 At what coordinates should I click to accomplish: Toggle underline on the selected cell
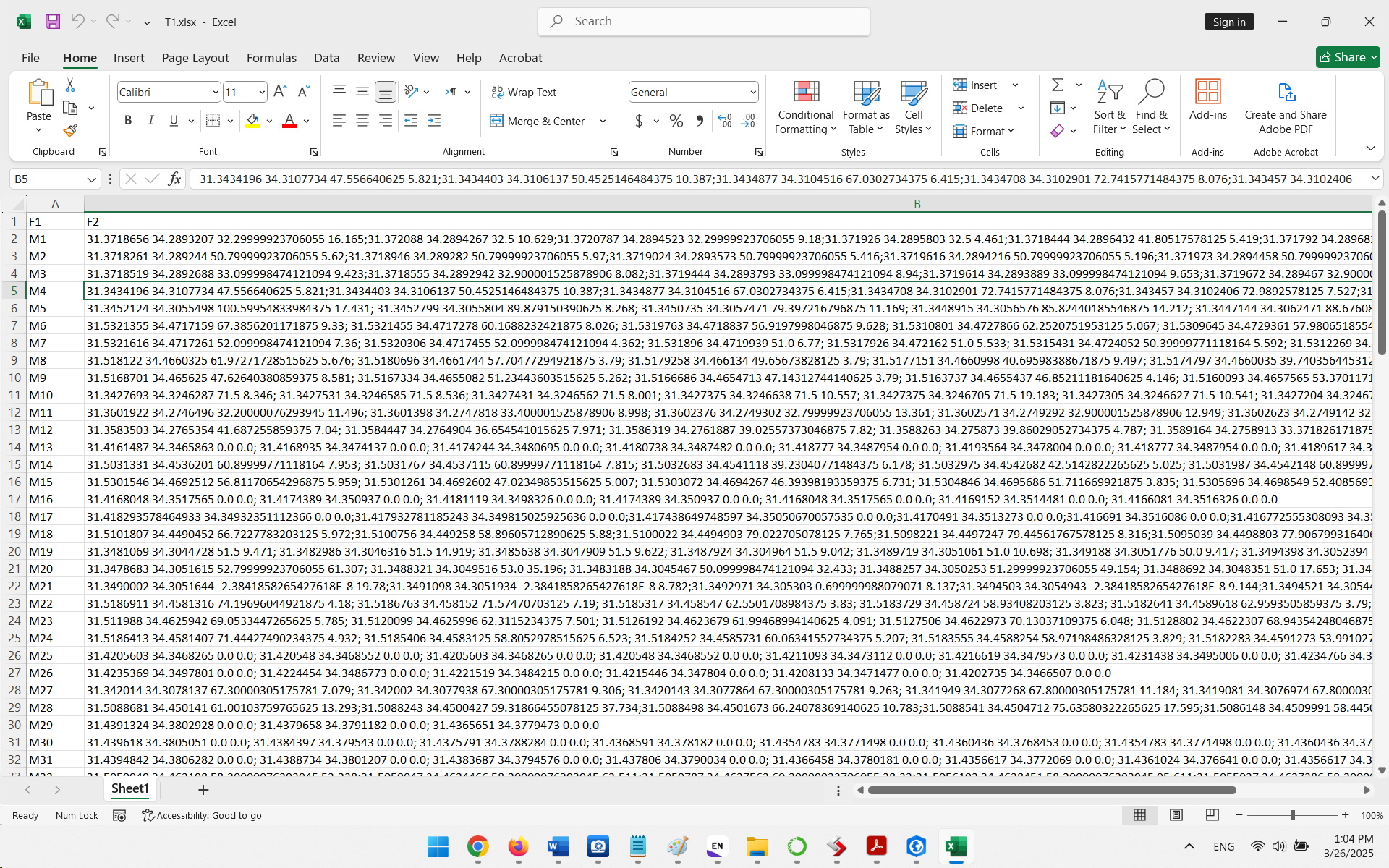click(173, 120)
